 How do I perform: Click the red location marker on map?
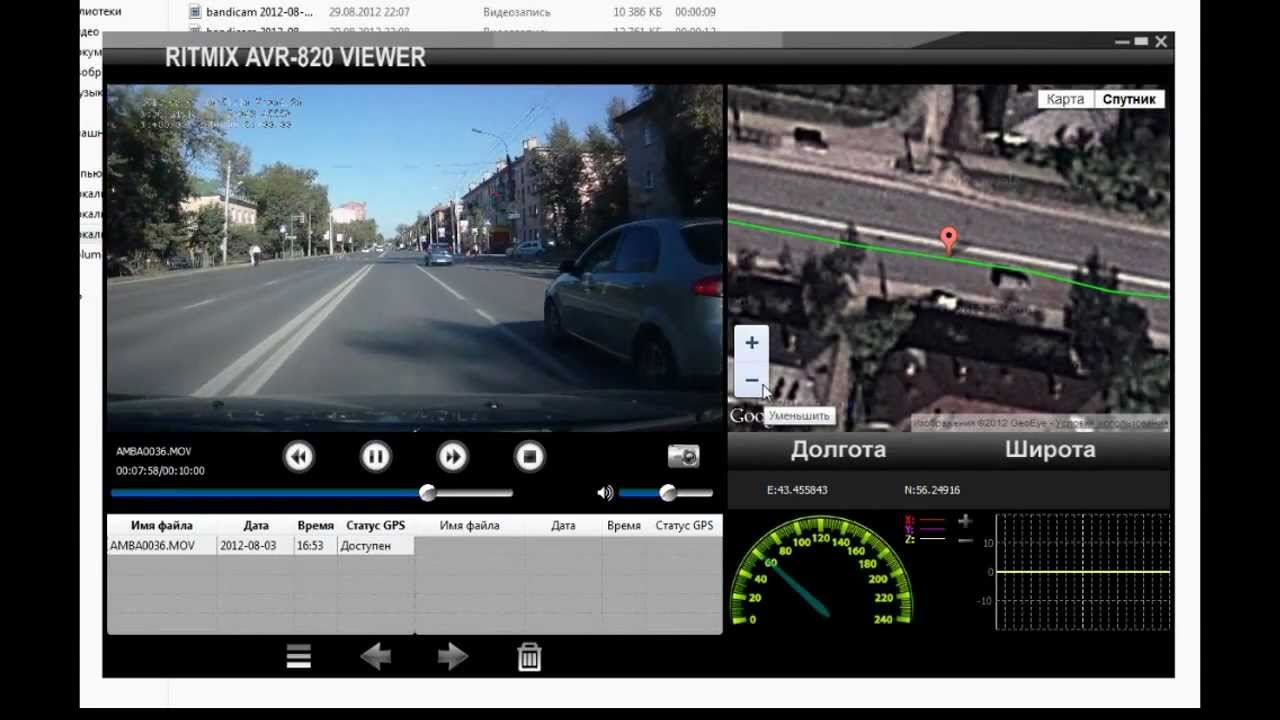pyautogui.click(x=948, y=240)
